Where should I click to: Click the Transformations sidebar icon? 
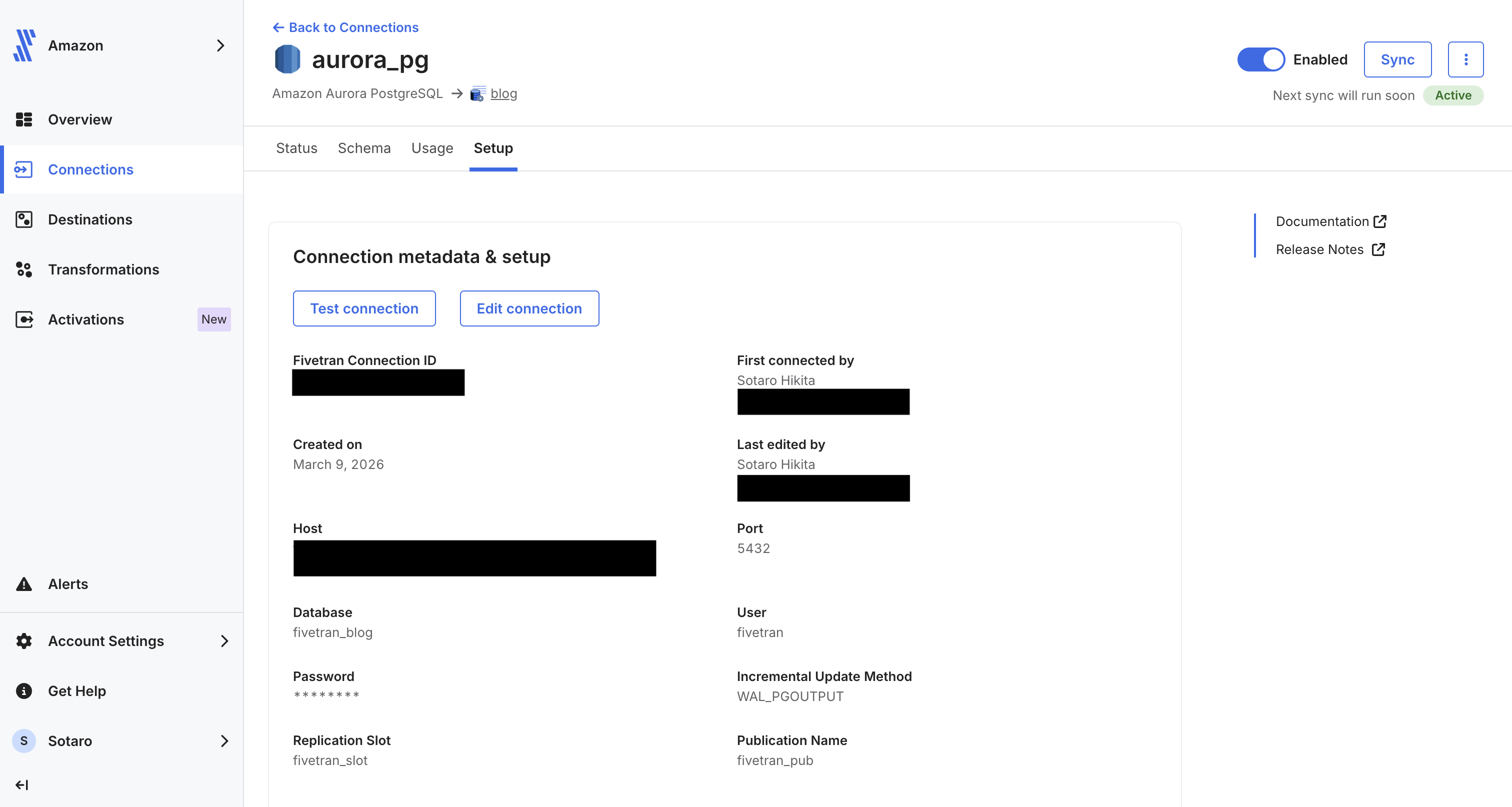(x=23, y=269)
